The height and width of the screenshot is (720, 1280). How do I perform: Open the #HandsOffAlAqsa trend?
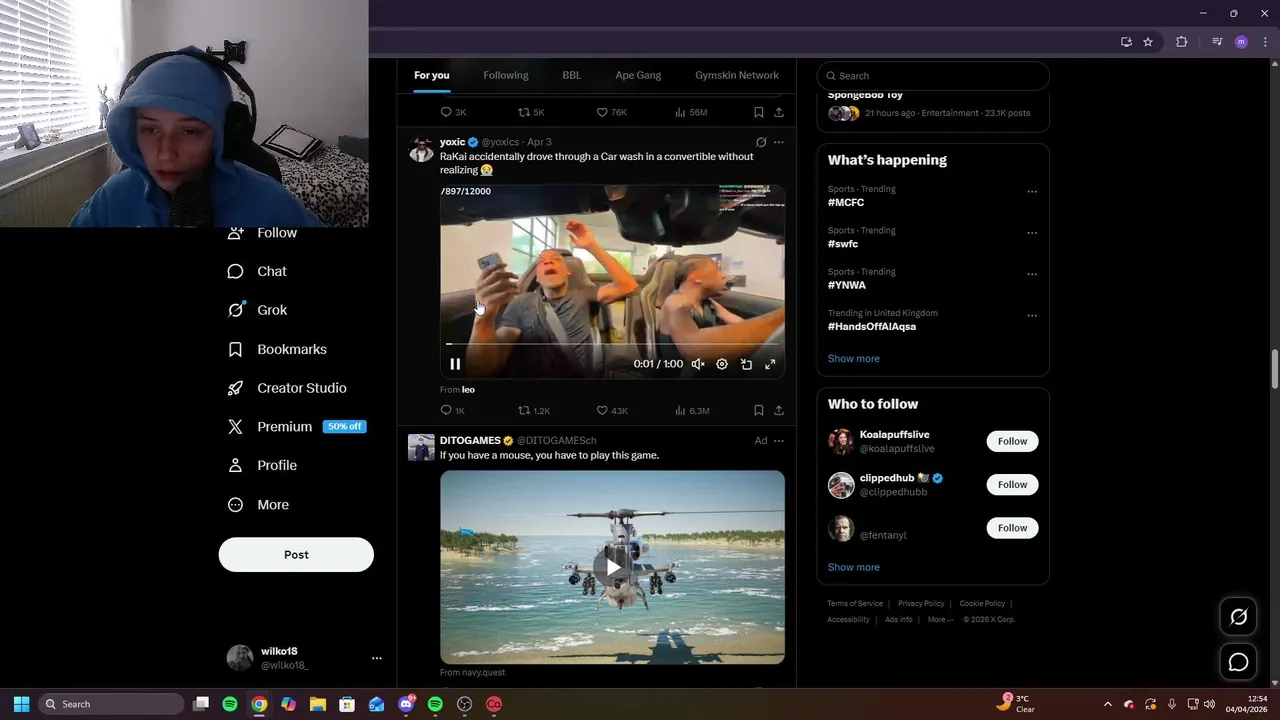pos(872,327)
